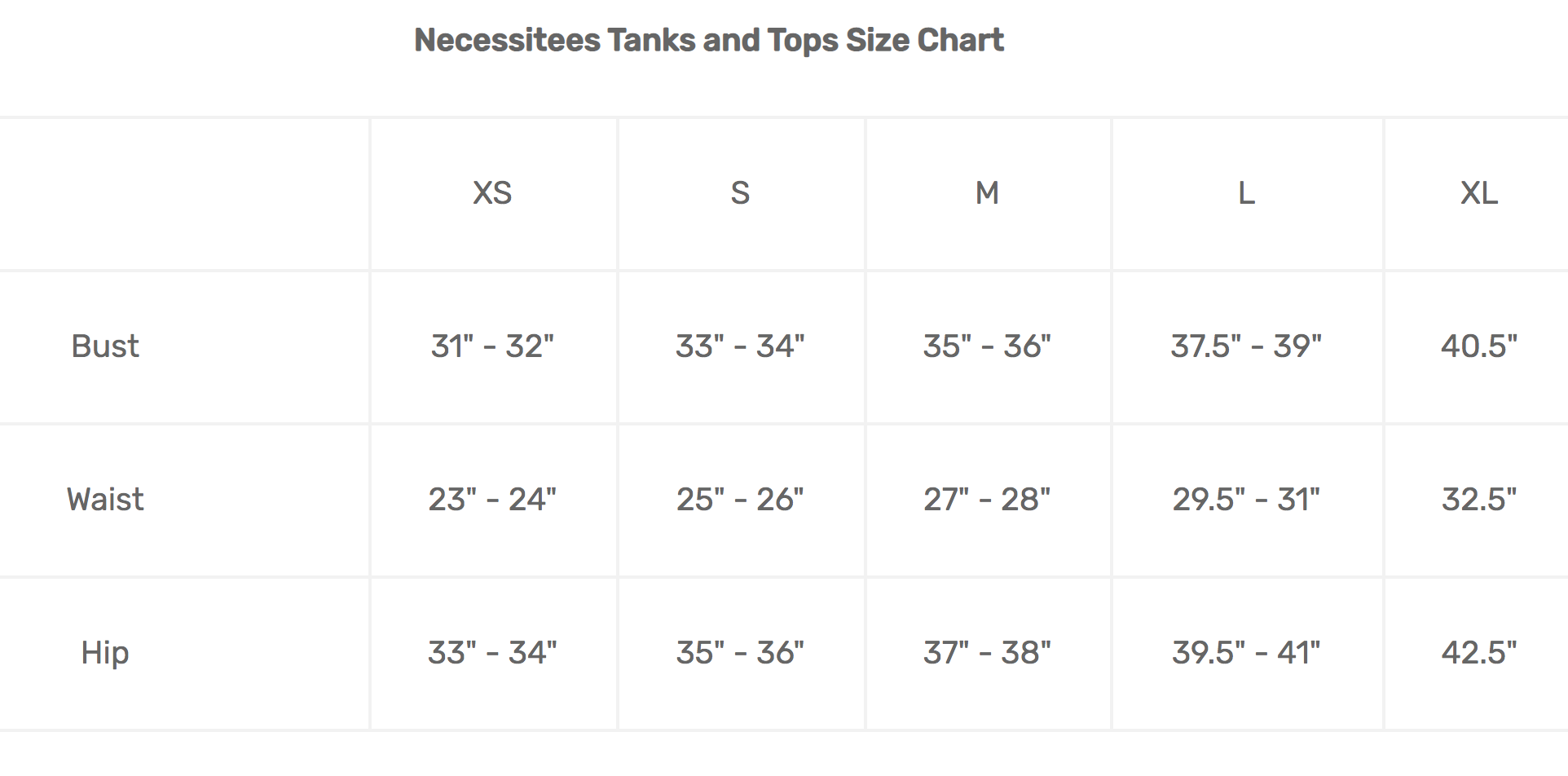Screen dimensions: 1568x776
Task: Select the Waist row label
Action: point(105,500)
